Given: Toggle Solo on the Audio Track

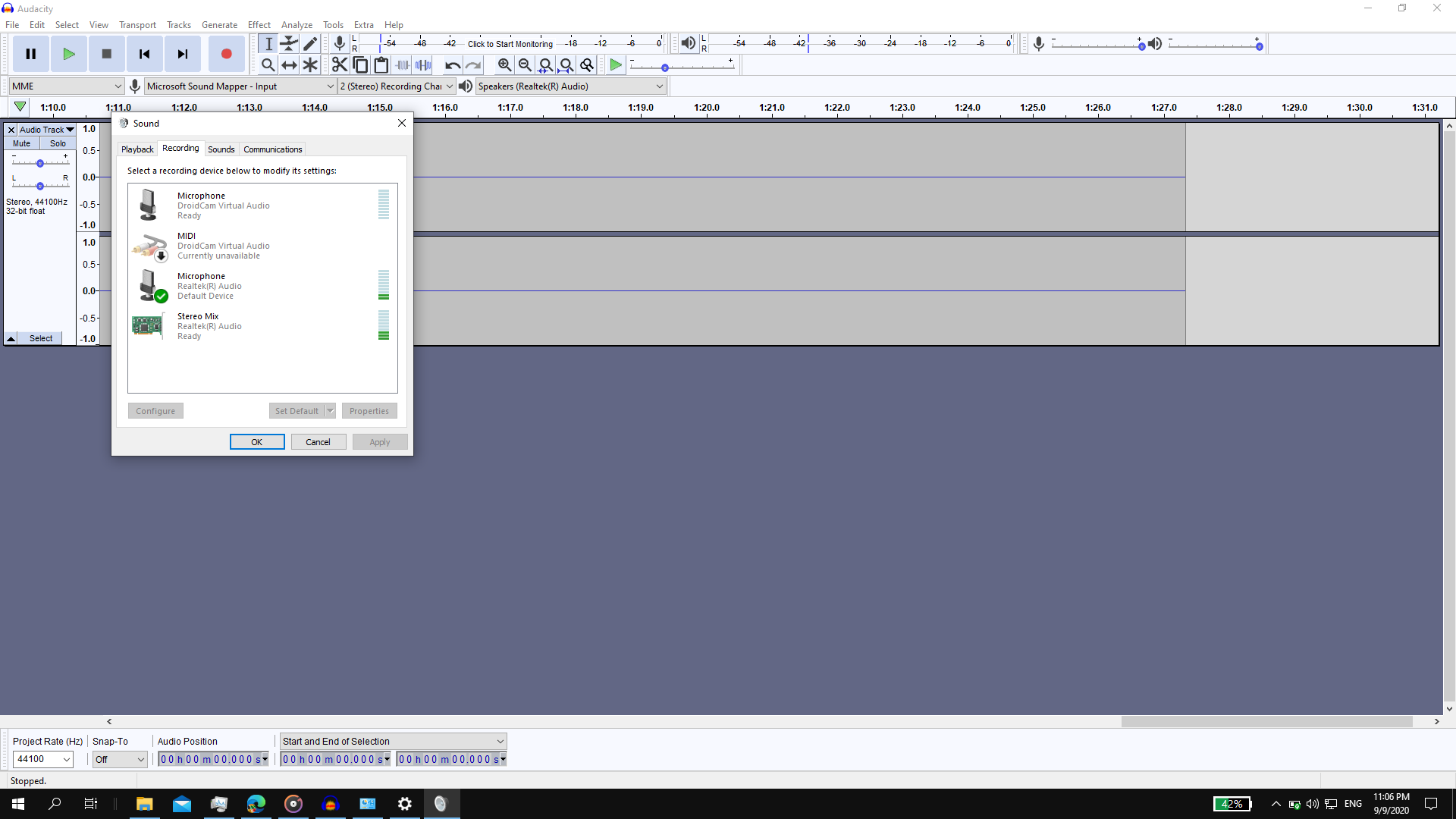Looking at the screenshot, I should (x=58, y=143).
